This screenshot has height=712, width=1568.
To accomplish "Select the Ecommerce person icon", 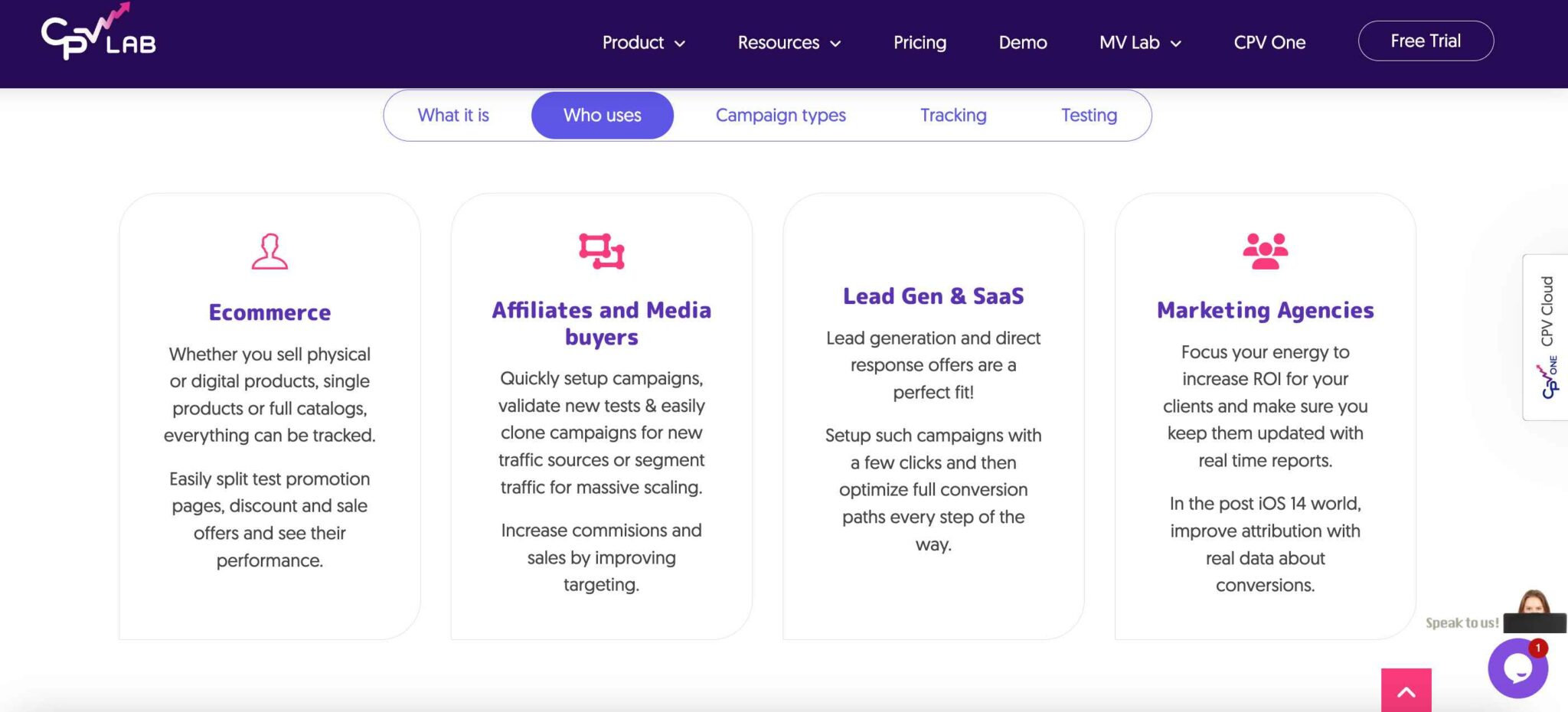I will (269, 250).
